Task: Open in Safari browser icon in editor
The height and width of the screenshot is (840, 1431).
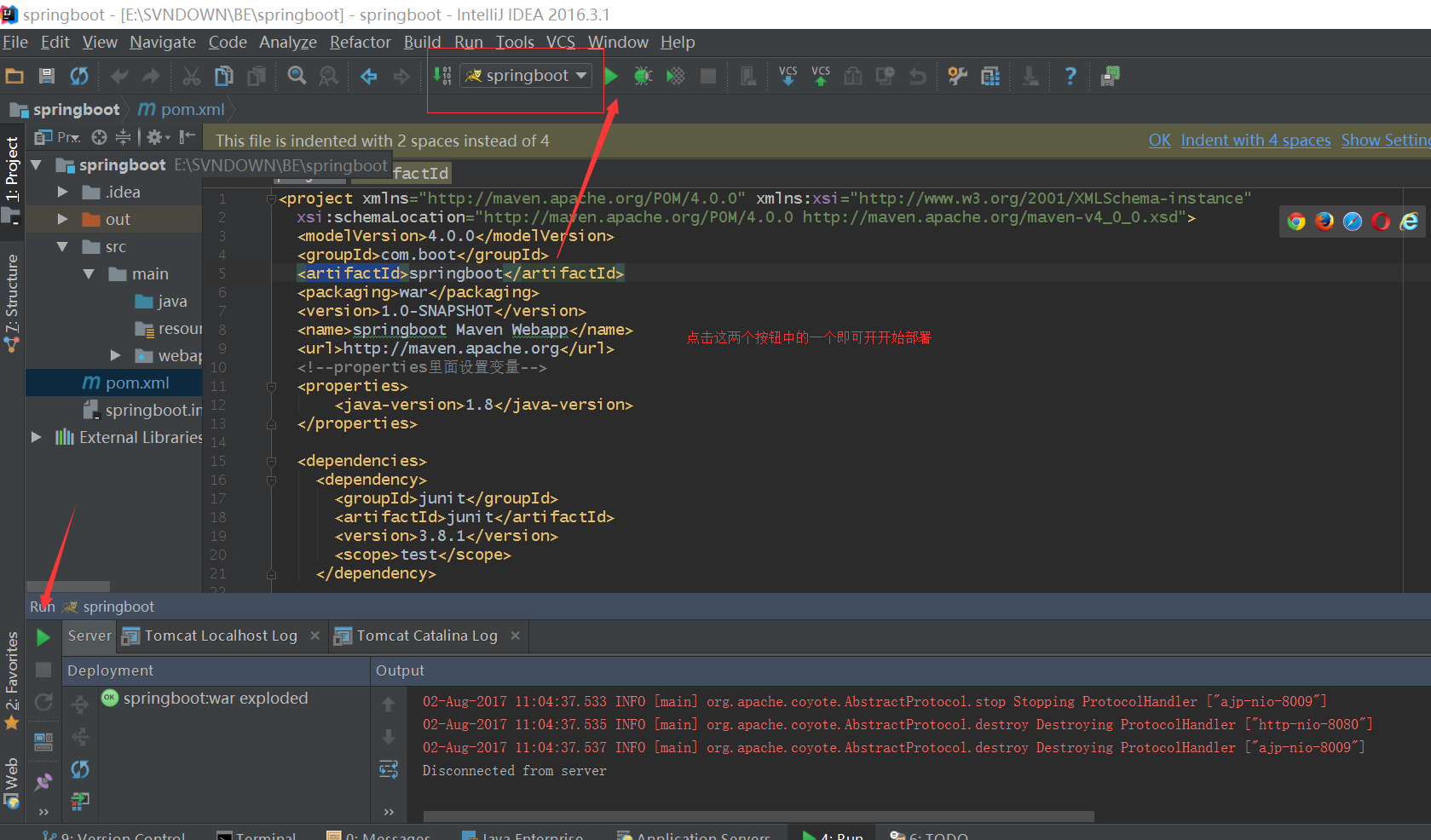Action: (1353, 222)
